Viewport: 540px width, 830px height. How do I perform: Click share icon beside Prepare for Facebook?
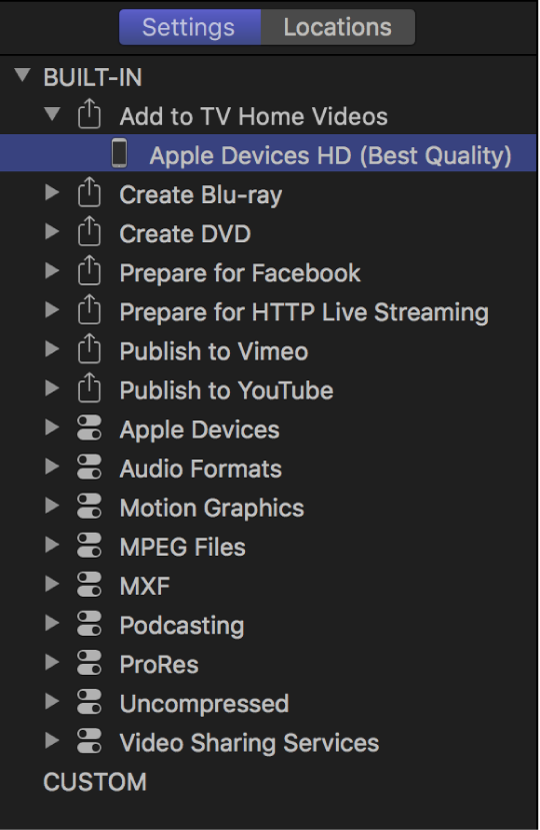tap(89, 270)
